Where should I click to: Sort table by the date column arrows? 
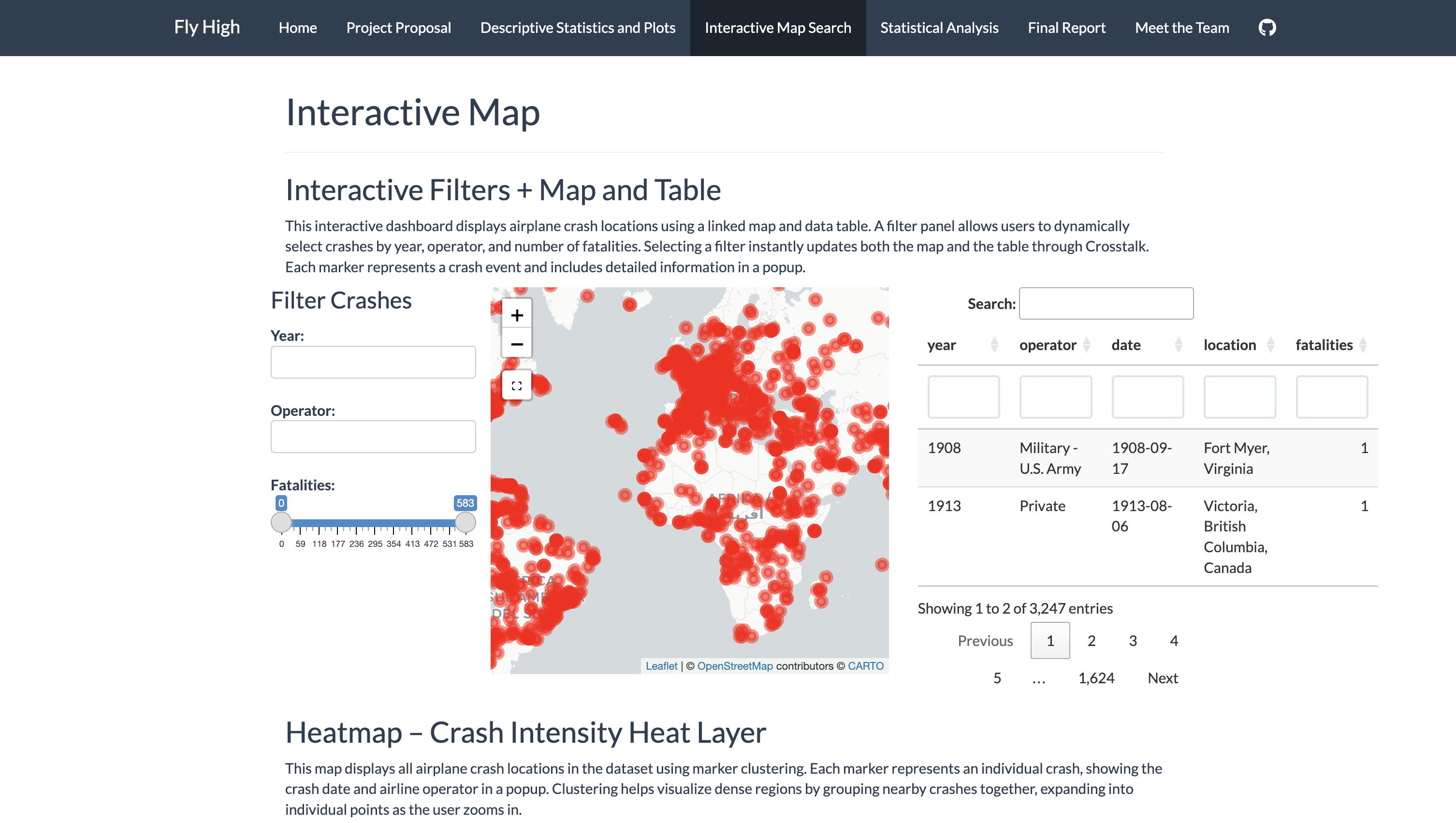[1179, 345]
